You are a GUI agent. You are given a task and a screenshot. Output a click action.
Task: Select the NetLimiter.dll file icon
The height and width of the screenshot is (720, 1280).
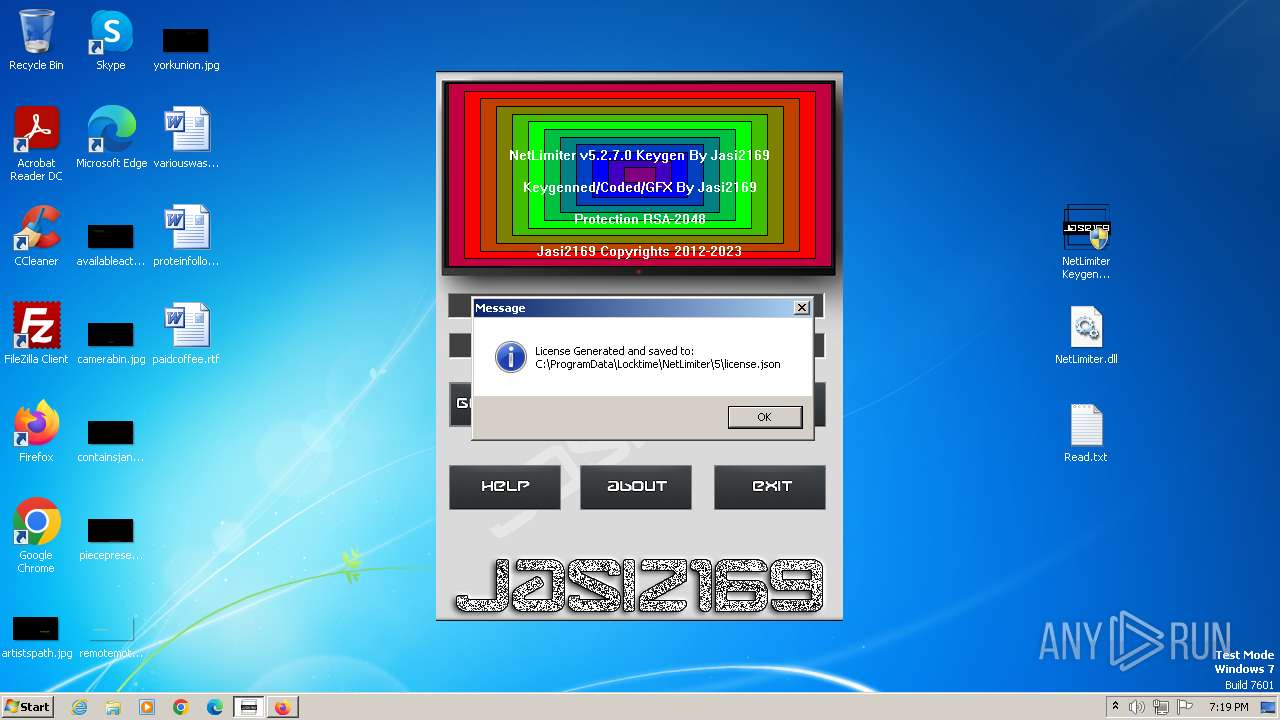(1086, 335)
